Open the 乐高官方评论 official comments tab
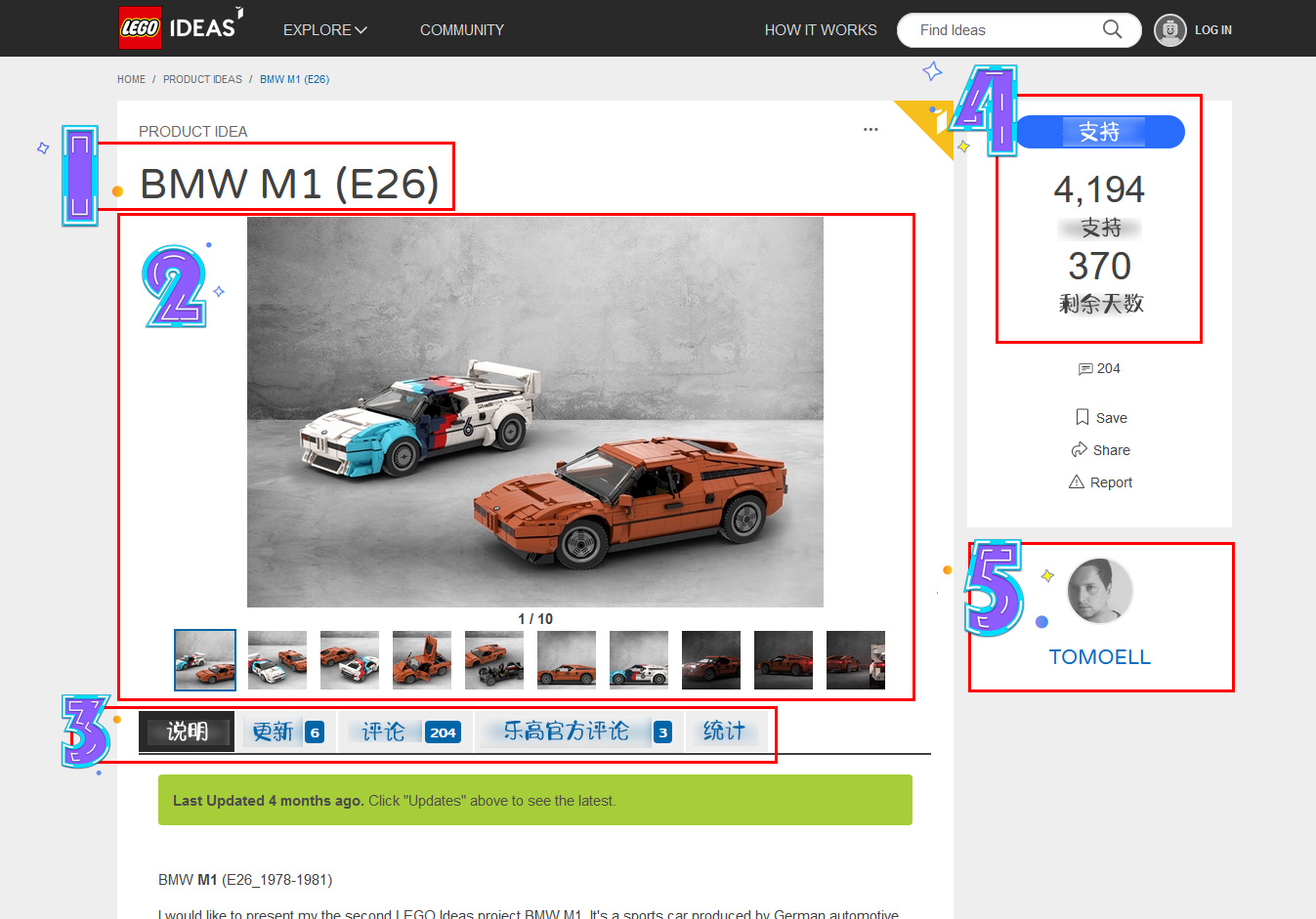This screenshot has width=1316, height=919. pos(580,731)
